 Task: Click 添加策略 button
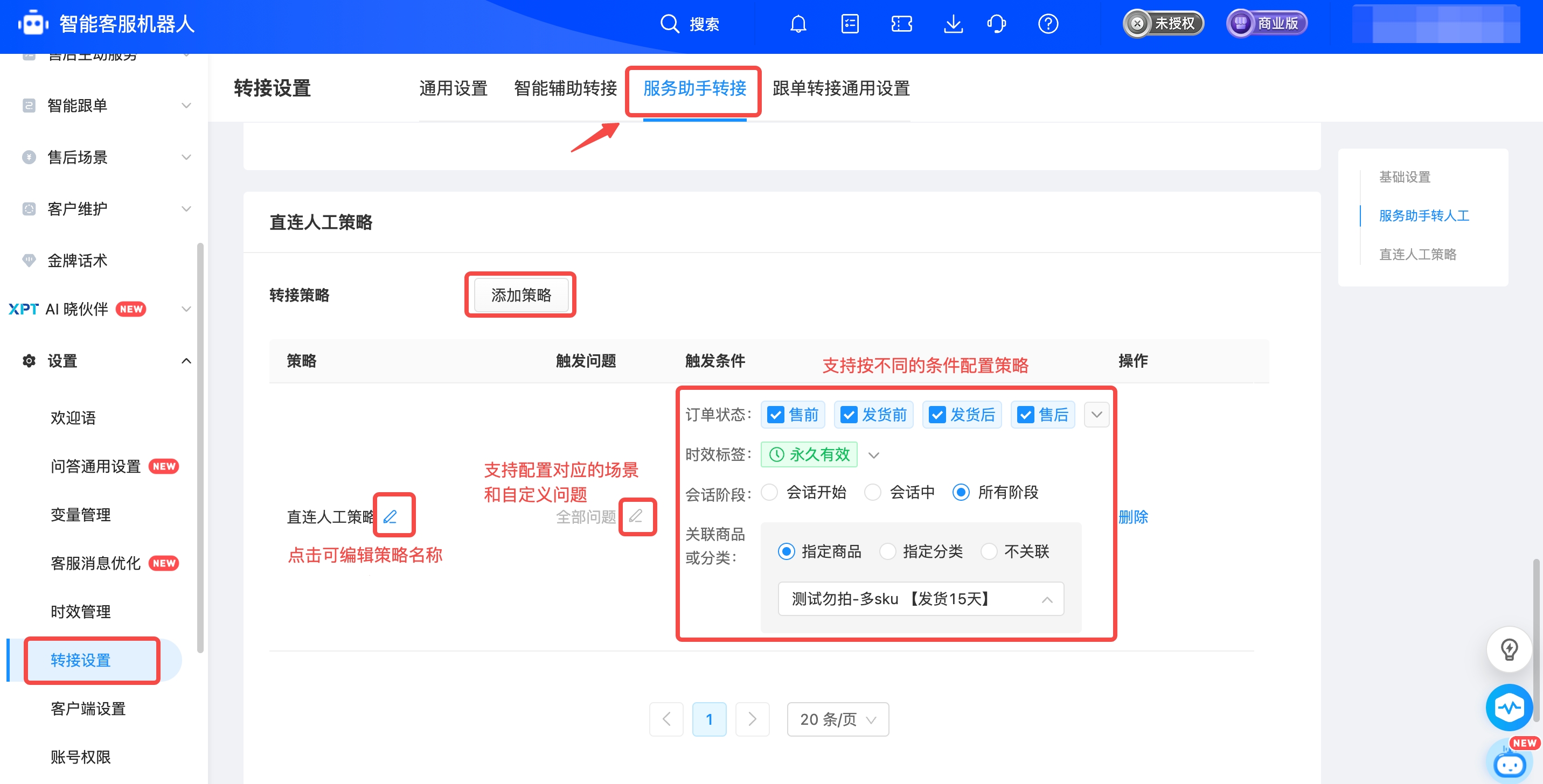(521, 295)
